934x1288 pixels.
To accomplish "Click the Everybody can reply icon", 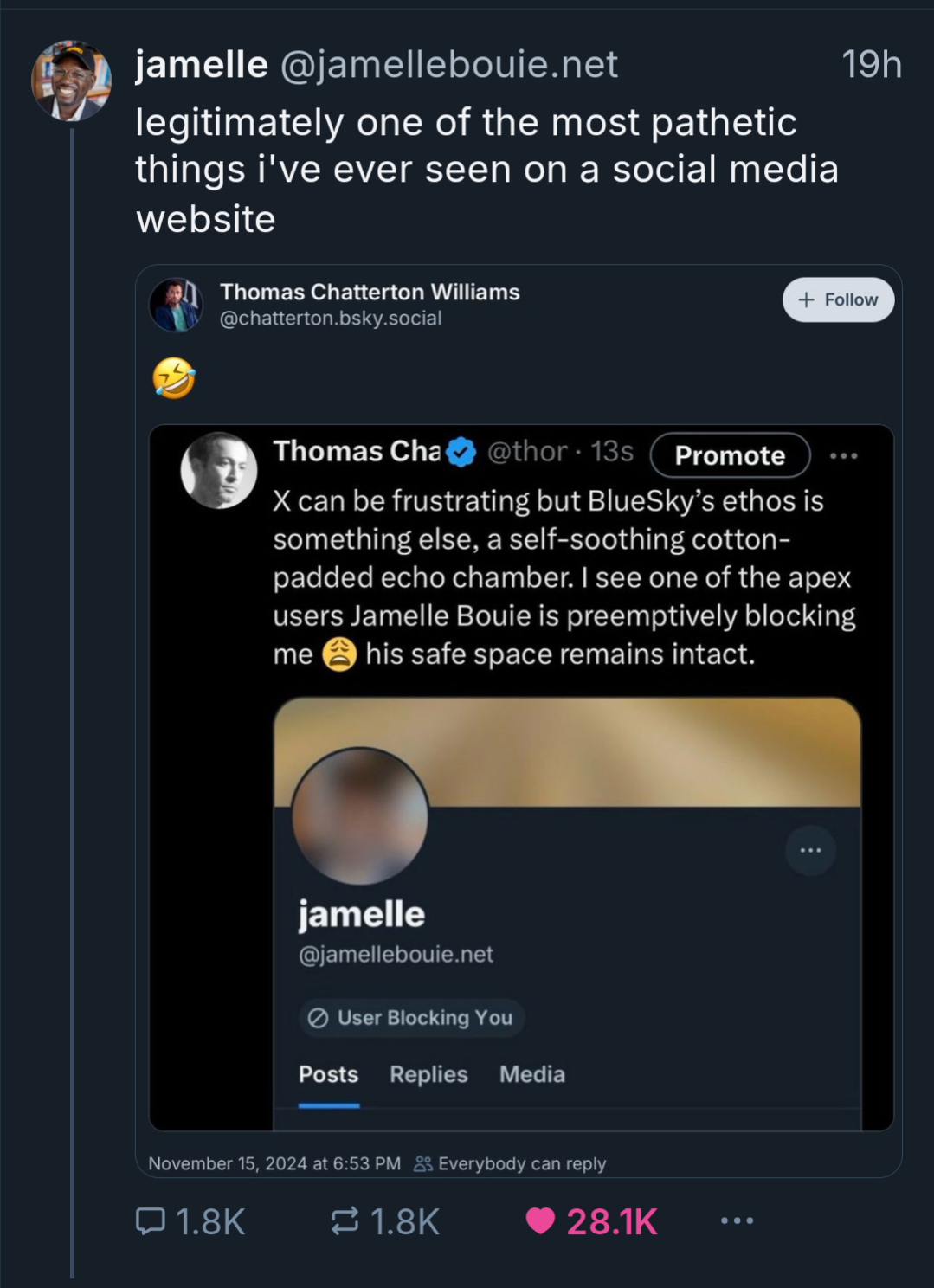I will click(423, 1163).
